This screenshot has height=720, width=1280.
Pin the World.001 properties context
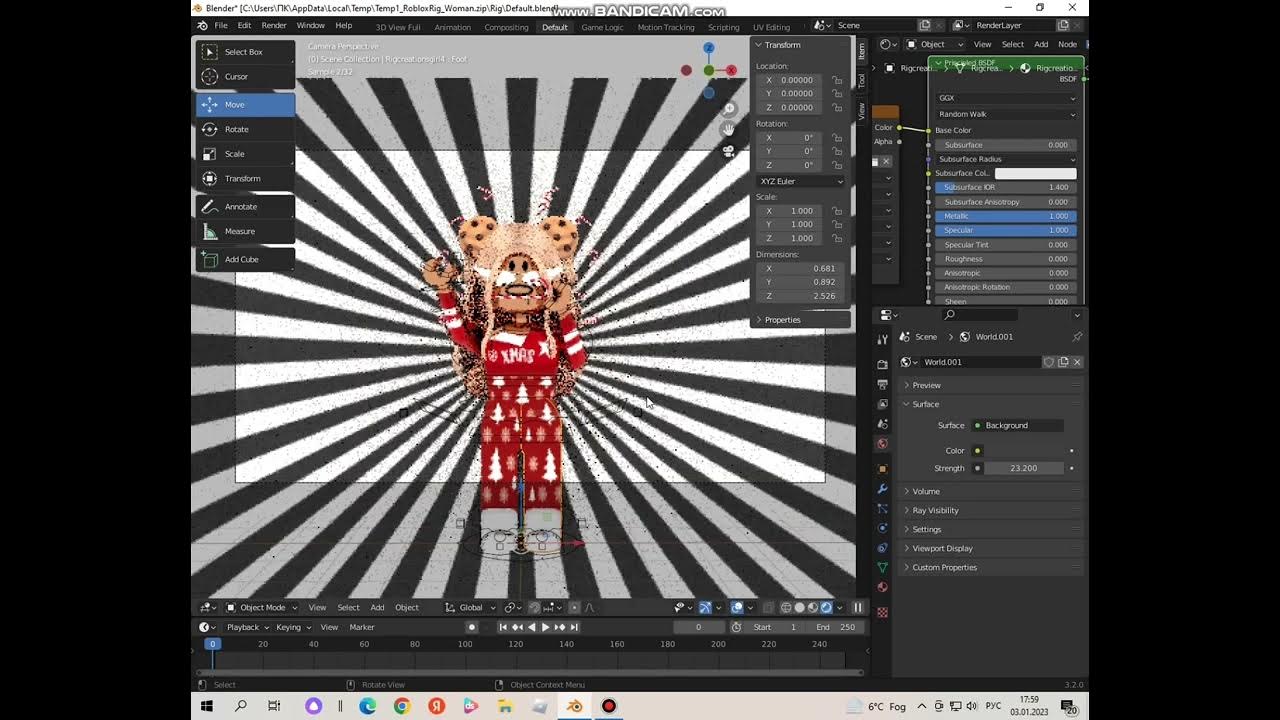pyautogui.click(x=1077, y=337)
